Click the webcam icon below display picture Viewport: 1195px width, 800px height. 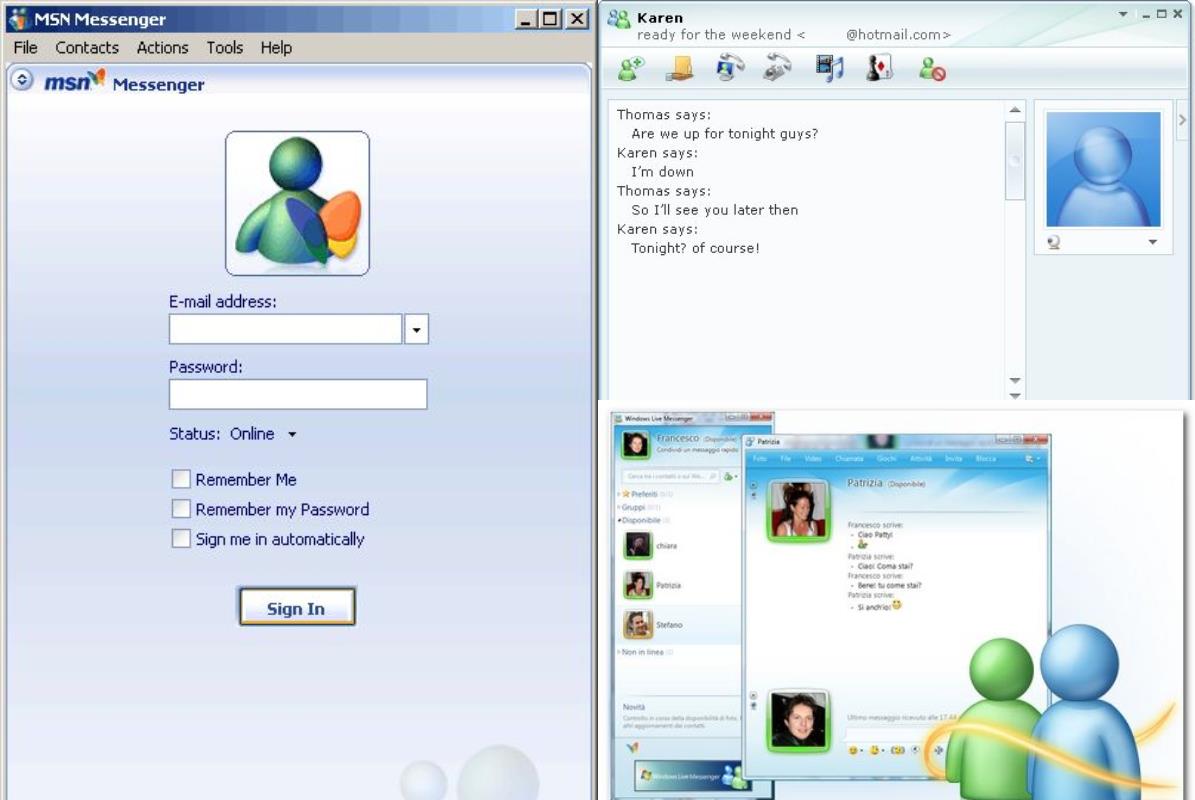pyautogui.click(x=1053, y=242)
